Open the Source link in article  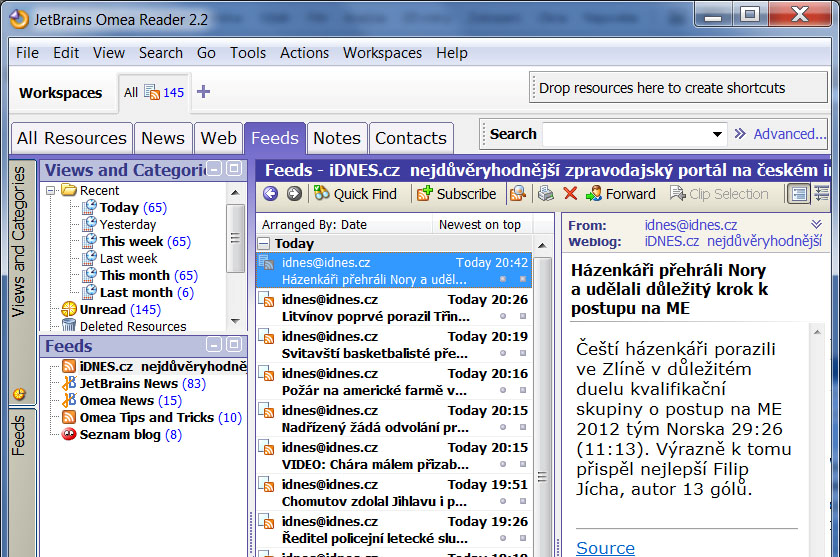(605, 548)
